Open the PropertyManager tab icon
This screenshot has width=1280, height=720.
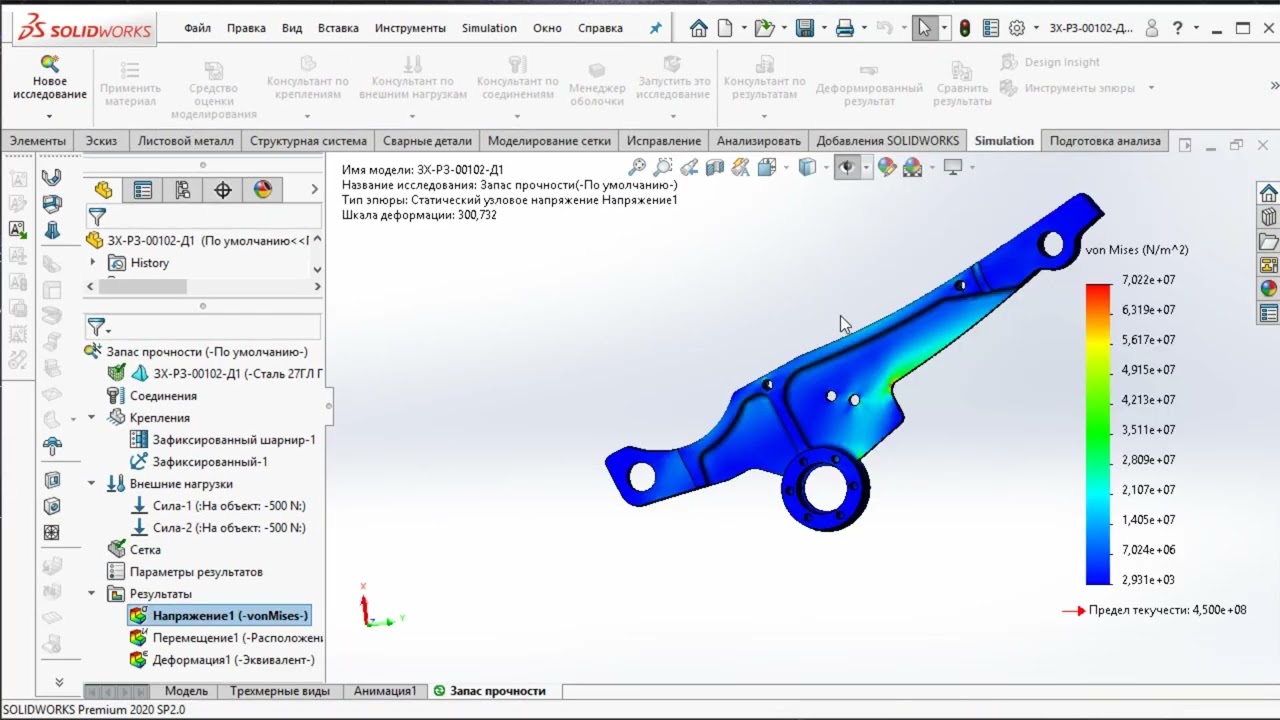click(x=143, y=190)
